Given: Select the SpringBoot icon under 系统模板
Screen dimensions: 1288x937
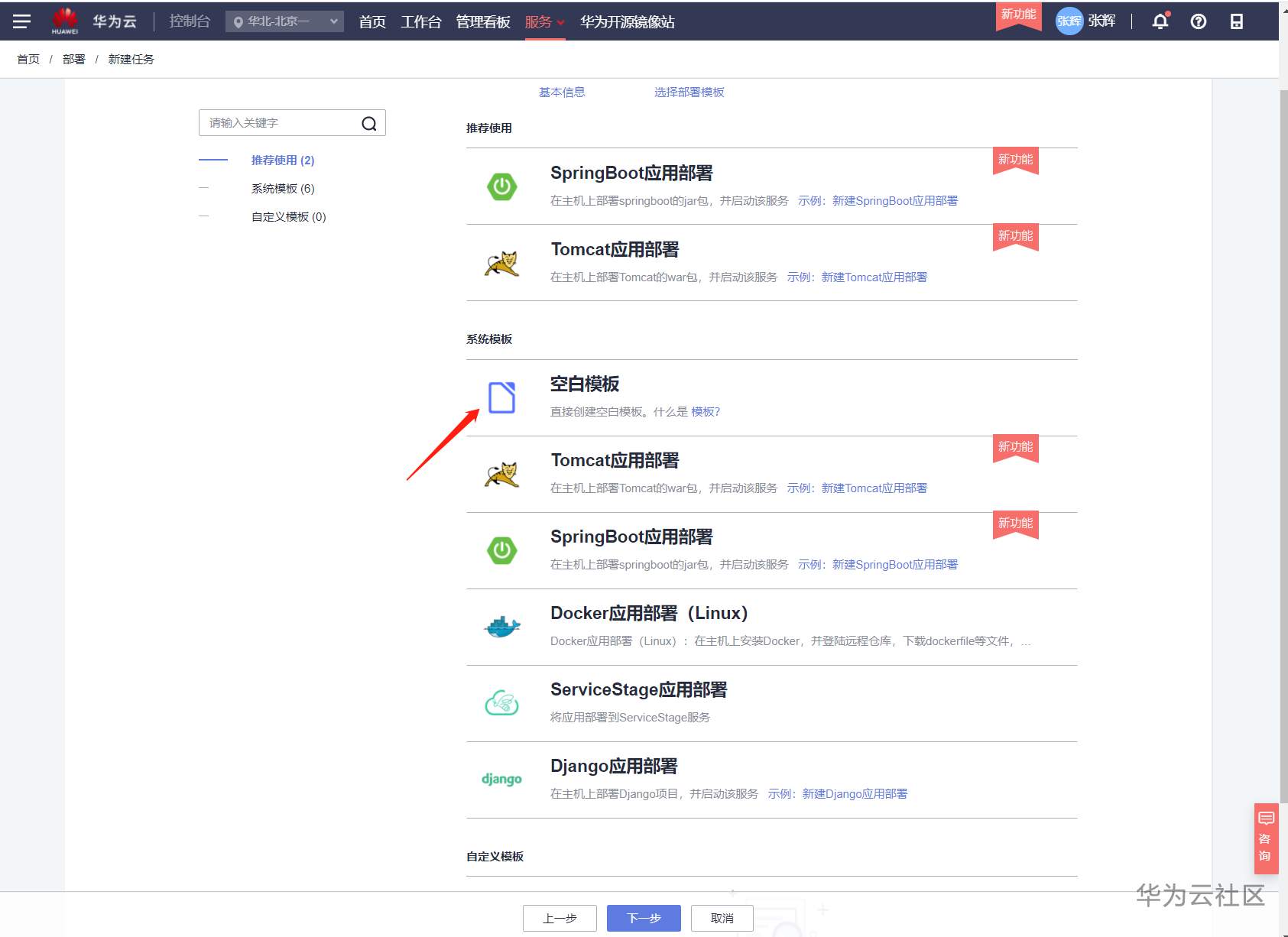Looking at the screenshot, I should click(502, 550).
